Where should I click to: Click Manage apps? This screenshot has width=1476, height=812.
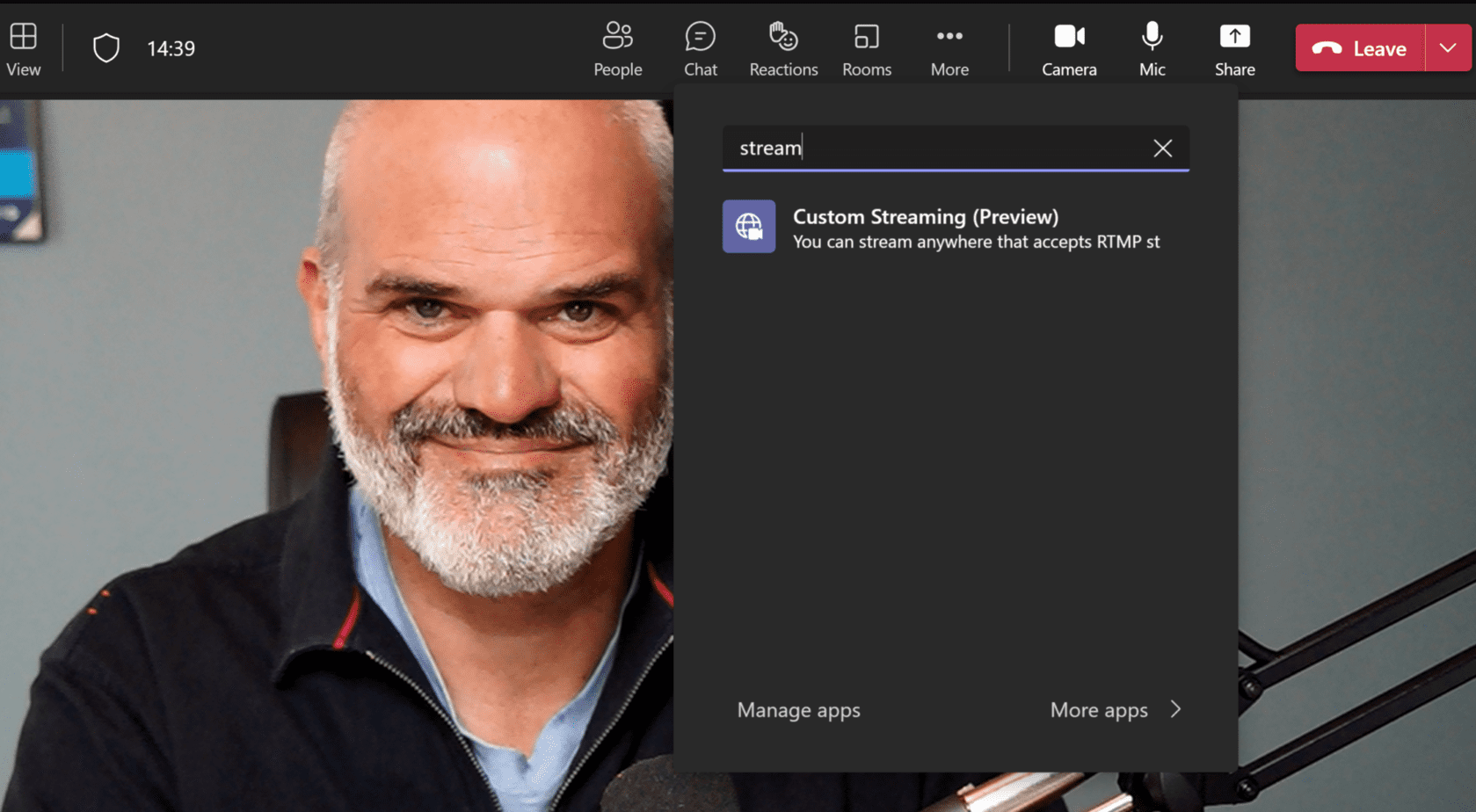tap(798, 710)
